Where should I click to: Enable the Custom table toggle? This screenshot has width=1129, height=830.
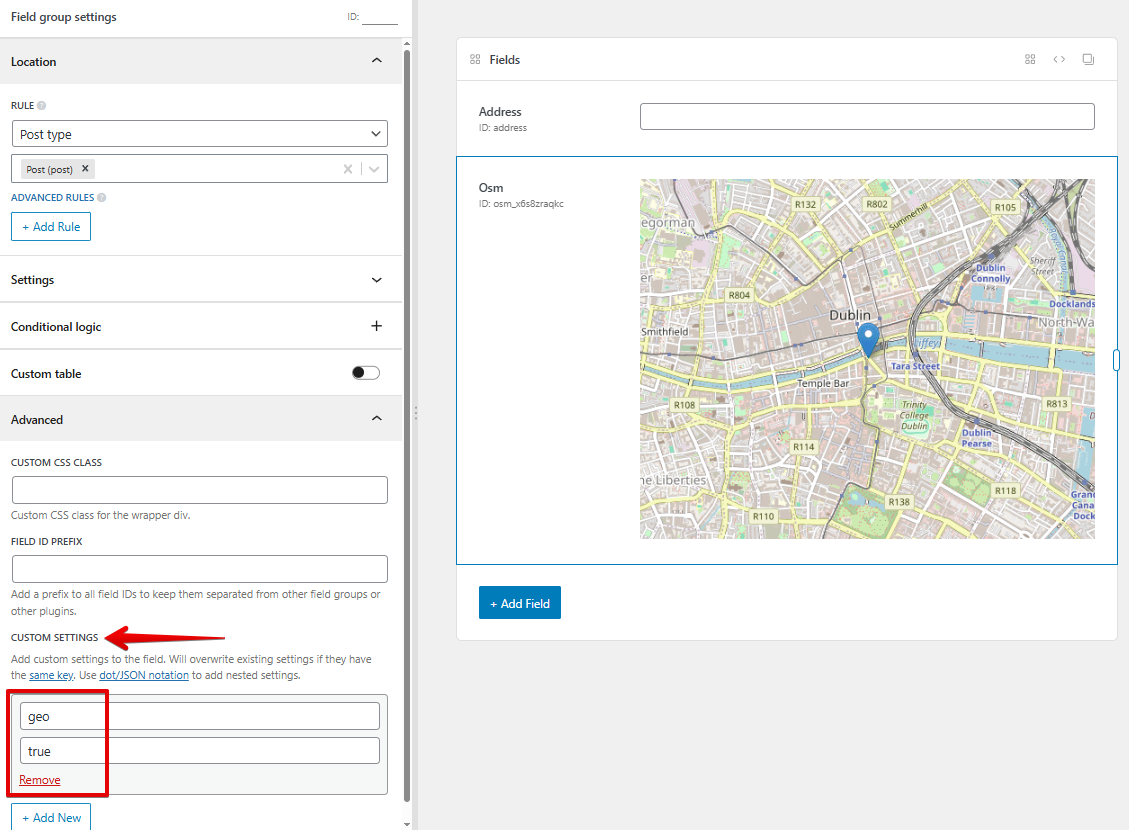tap(366, 371)
